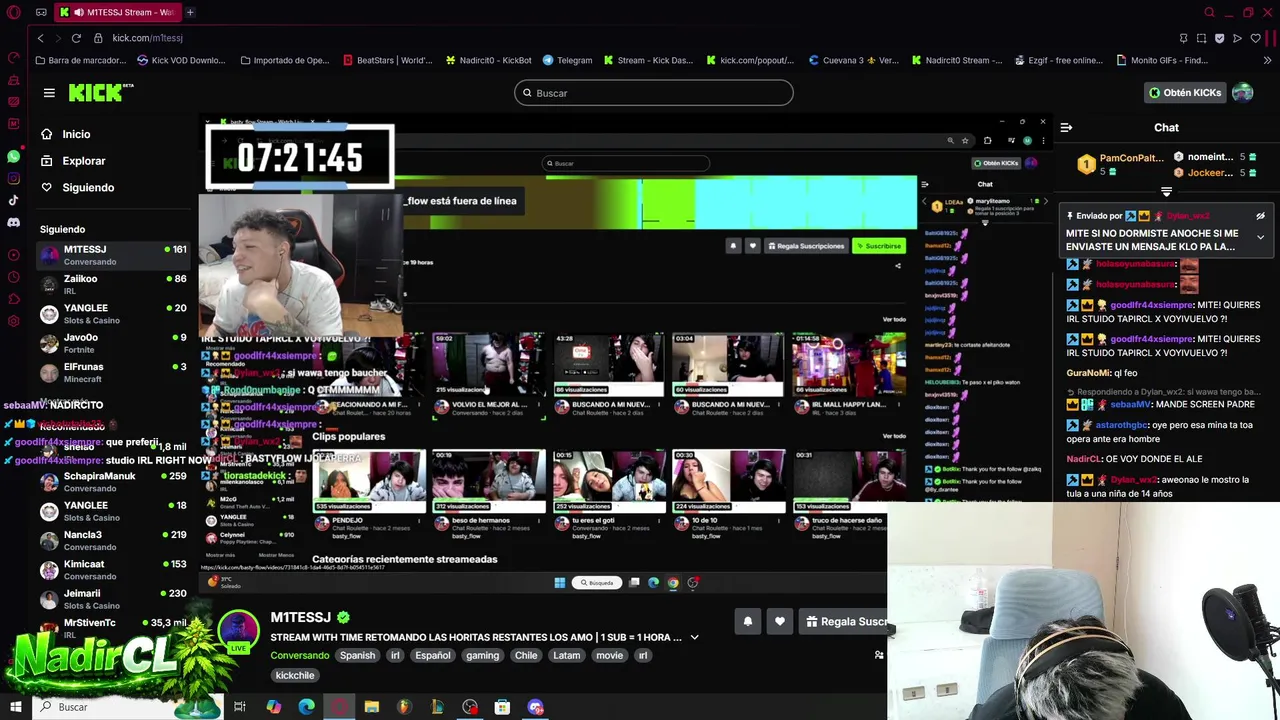Click the notification bell for M1TESSJ
Viewport: 1280px width, 720px height.
pos(747,621)
